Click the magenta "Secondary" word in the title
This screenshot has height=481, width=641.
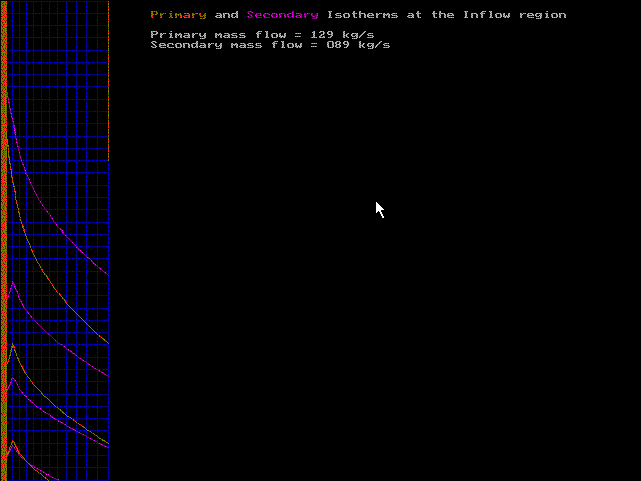(283, 15)
